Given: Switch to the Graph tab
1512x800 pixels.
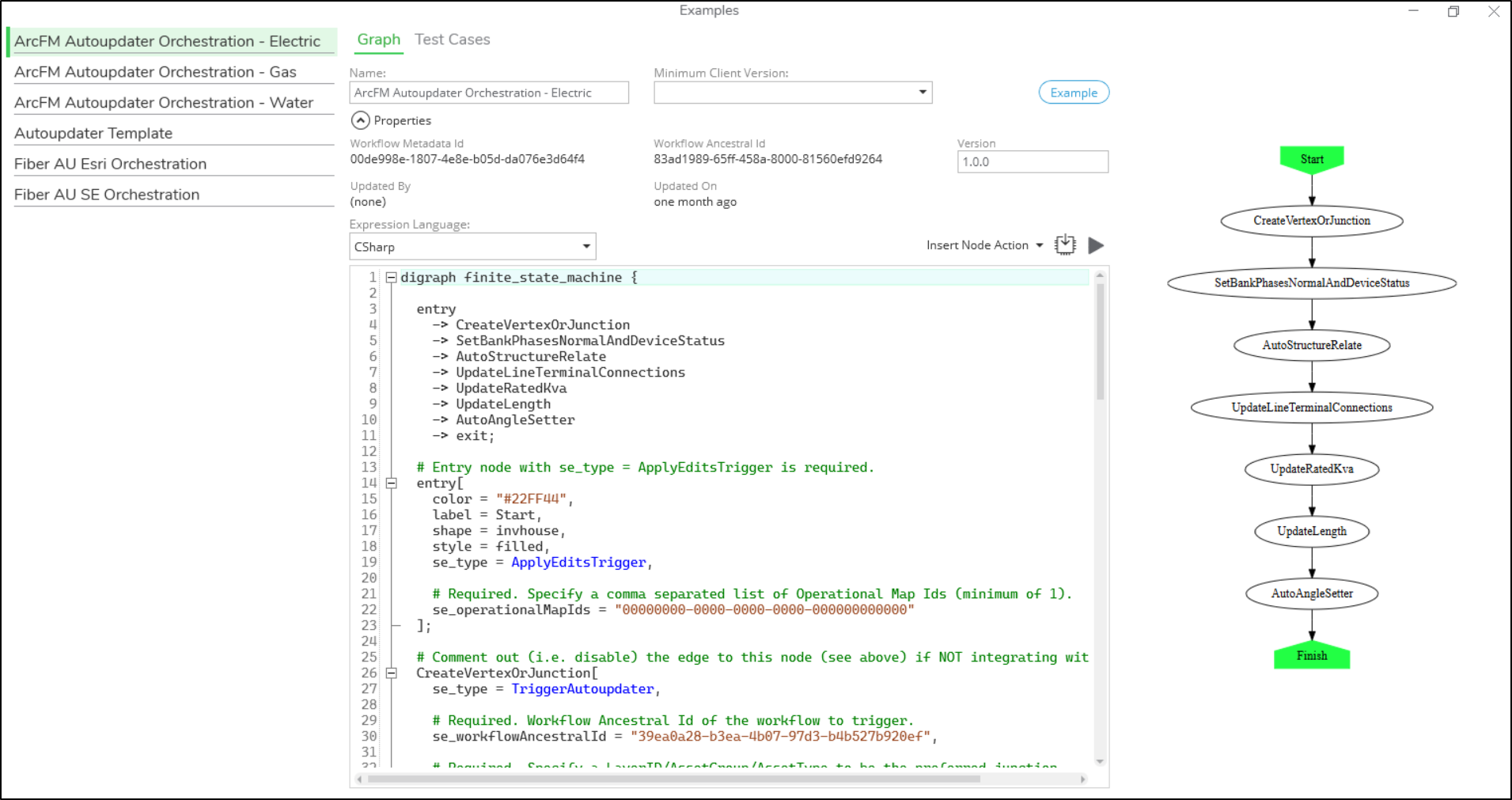Looking at the screenshot, I should pyautogui.click(x=378, y=40).
